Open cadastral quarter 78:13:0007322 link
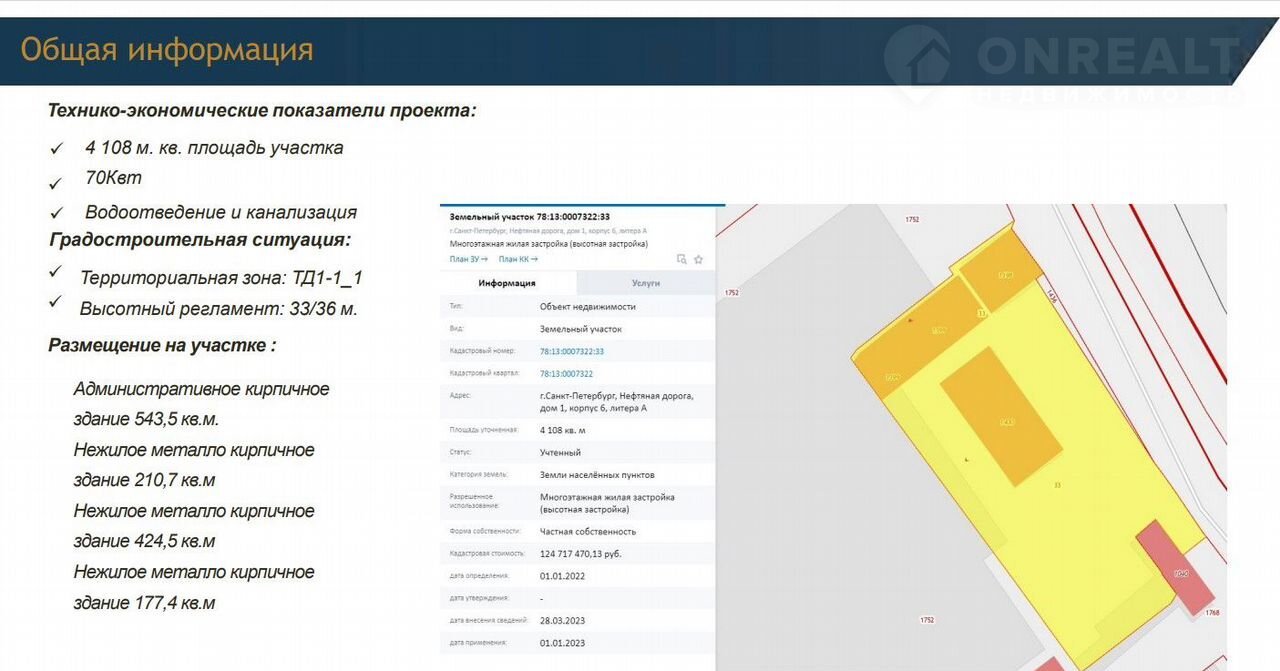This screenshot has width=1280, height=671. 566,373
